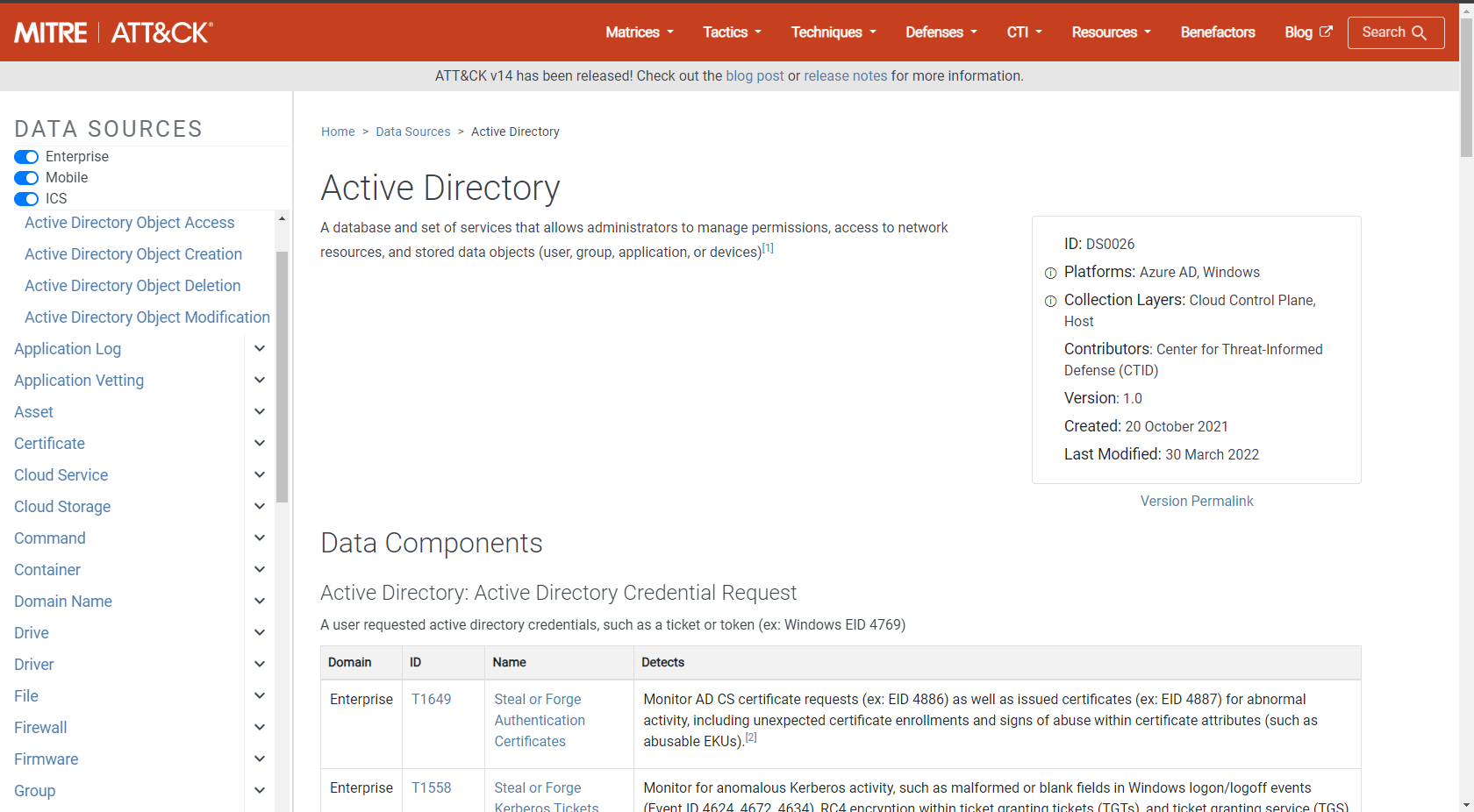Click the Blog external link icon

point(1326,32)
